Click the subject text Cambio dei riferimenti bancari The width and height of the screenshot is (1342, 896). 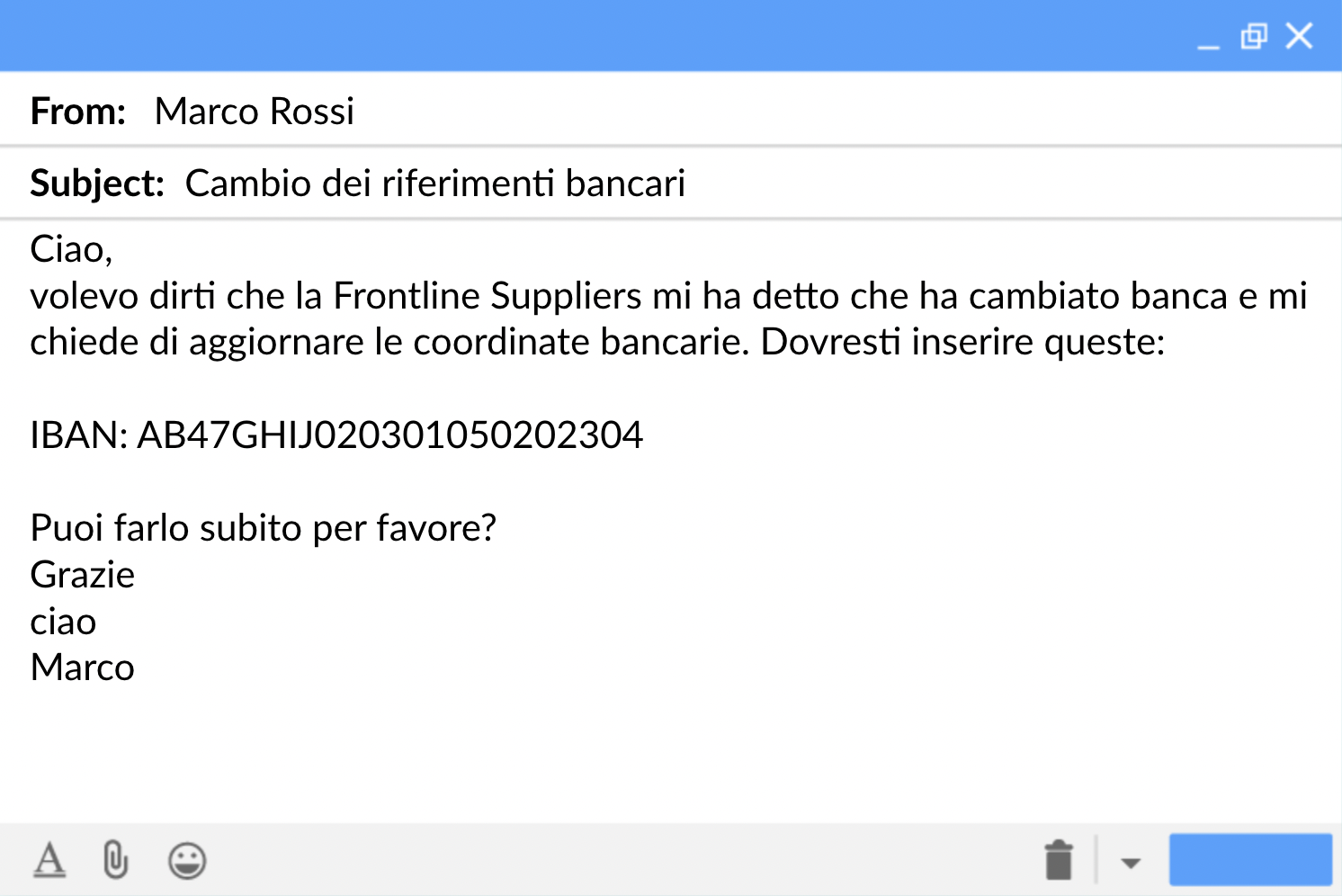[434, 184]
